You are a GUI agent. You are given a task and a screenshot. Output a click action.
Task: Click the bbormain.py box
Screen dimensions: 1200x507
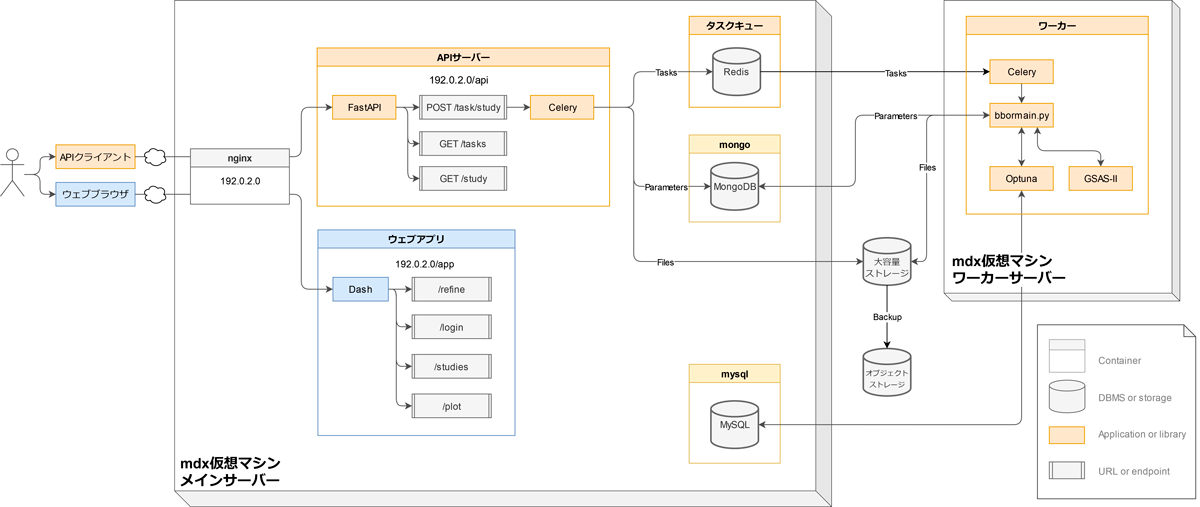pyautogui.click(x=1021, y=116)
